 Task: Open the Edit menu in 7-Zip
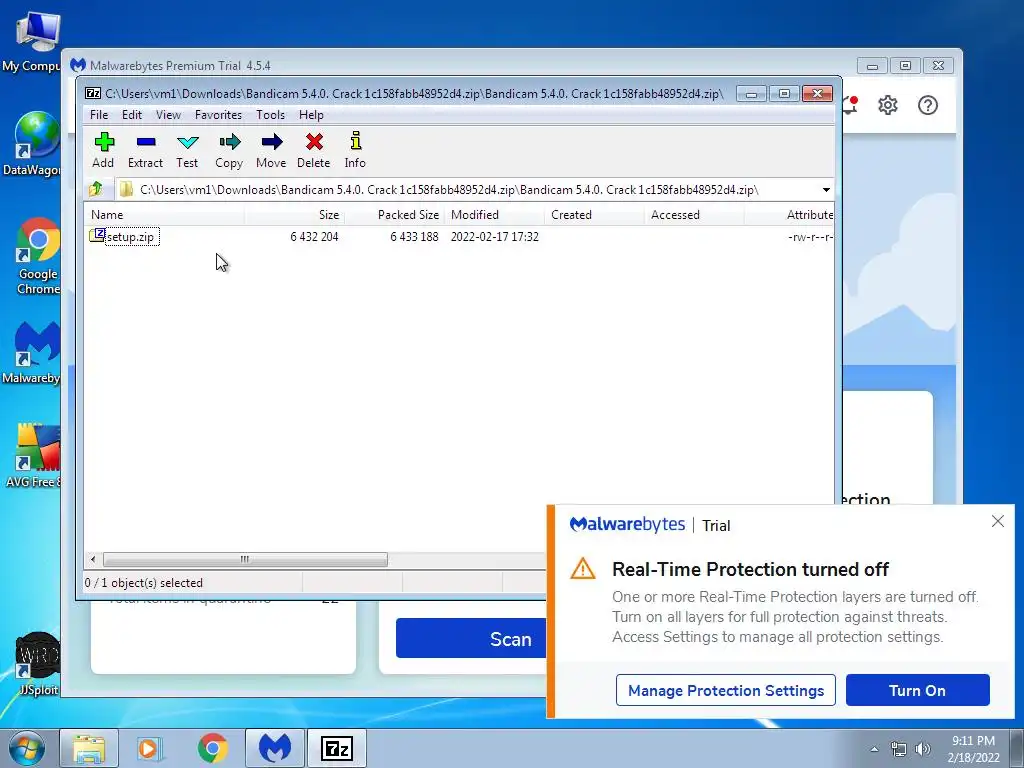(x=132, y=115)
